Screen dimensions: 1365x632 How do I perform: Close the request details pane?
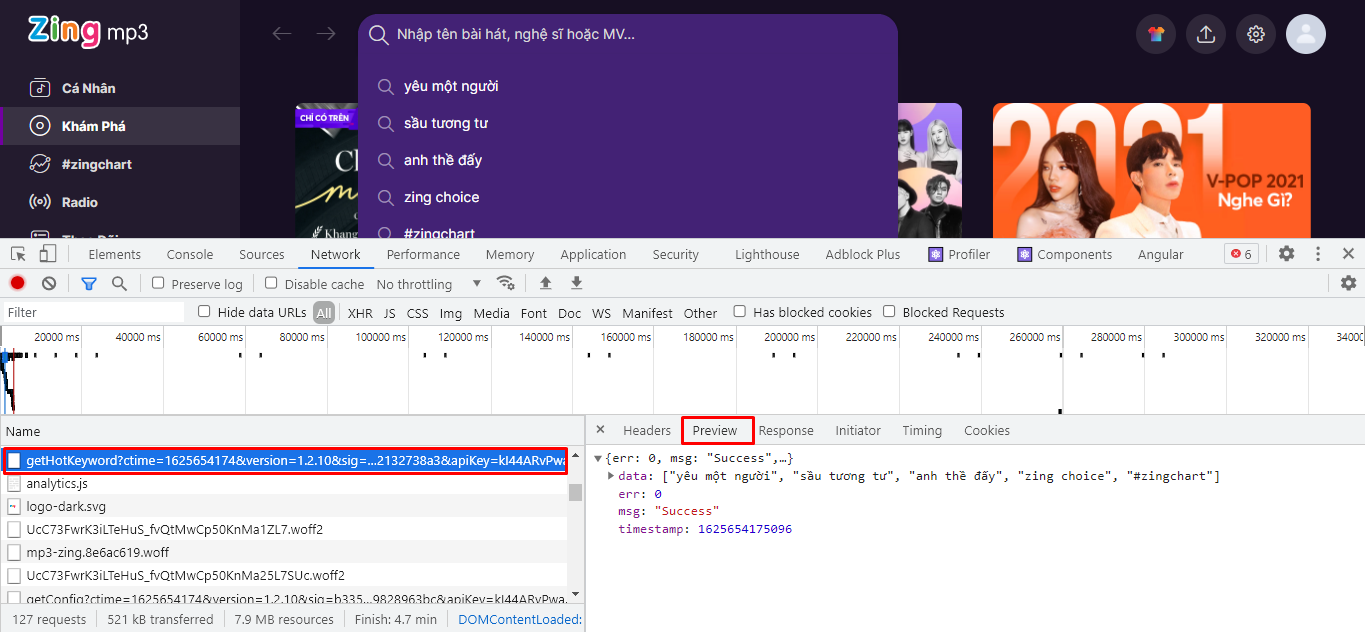coord(600,430)
